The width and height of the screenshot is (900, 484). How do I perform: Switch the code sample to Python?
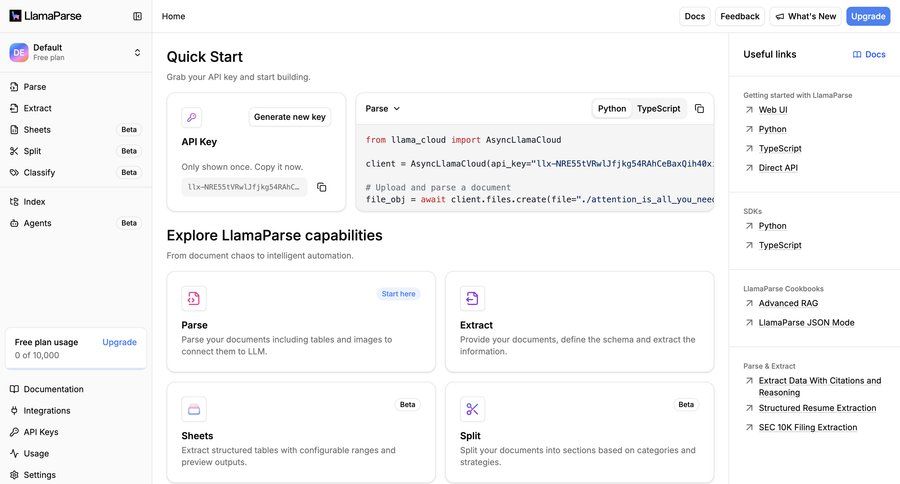coord(612,109)
